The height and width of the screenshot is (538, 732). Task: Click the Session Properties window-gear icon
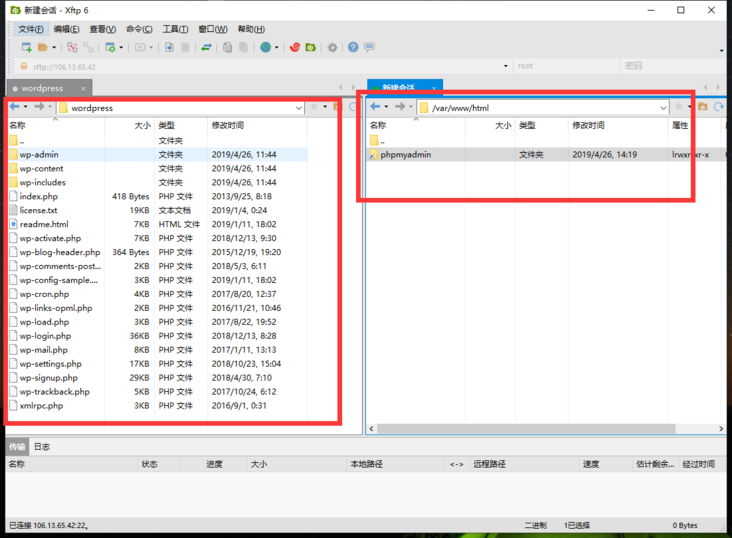[x=110, y=47]
